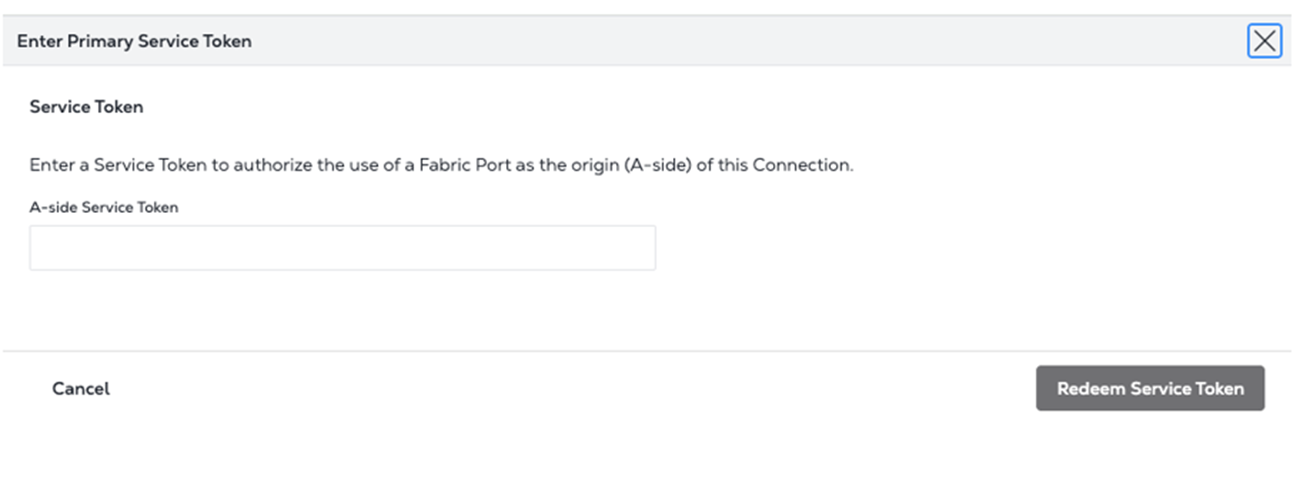Screen dimensions: 1300x479
Task: Click the bold "Service Token" heading
Action: point(87,107)
